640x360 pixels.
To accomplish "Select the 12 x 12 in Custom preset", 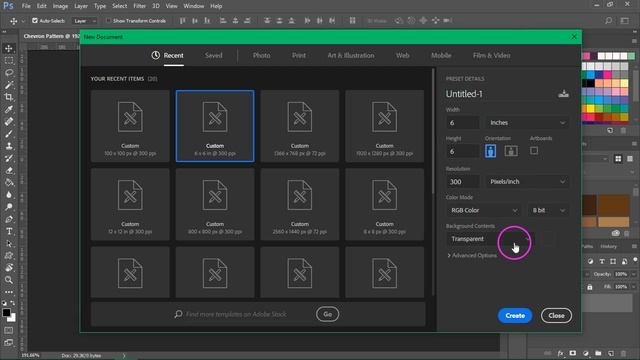I will (x=130, y=204).
